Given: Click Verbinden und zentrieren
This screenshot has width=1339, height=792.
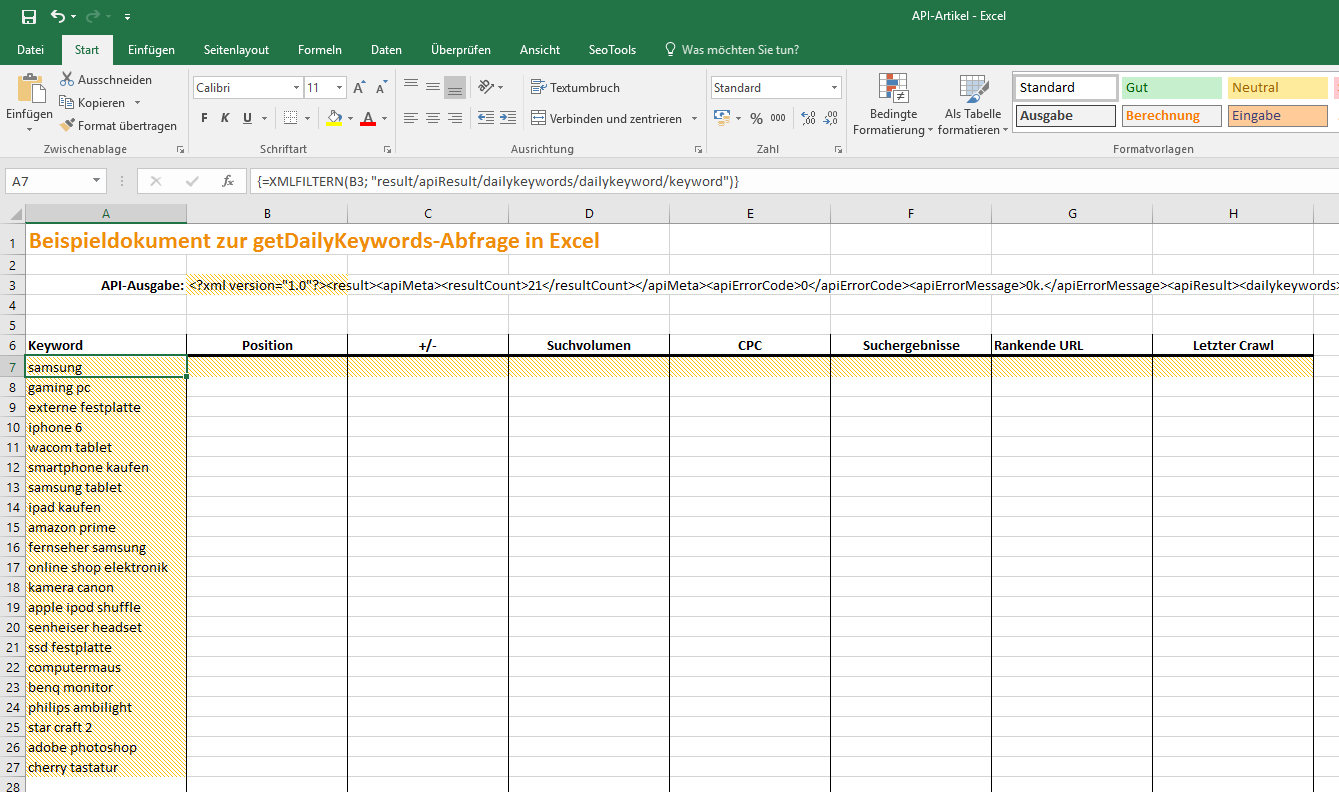Looking at the screenshot, I should (606, 118).
